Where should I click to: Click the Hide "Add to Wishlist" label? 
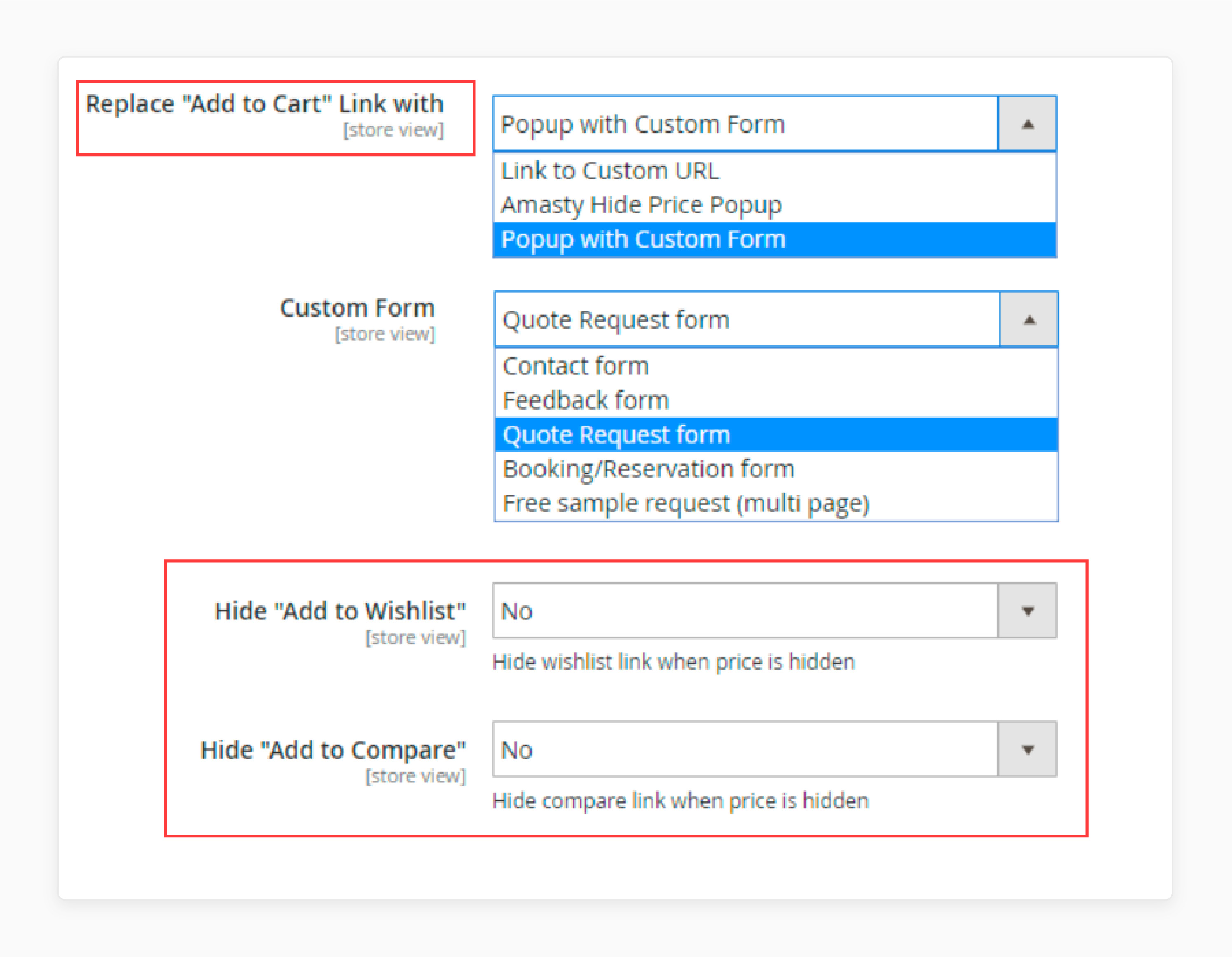341,611
